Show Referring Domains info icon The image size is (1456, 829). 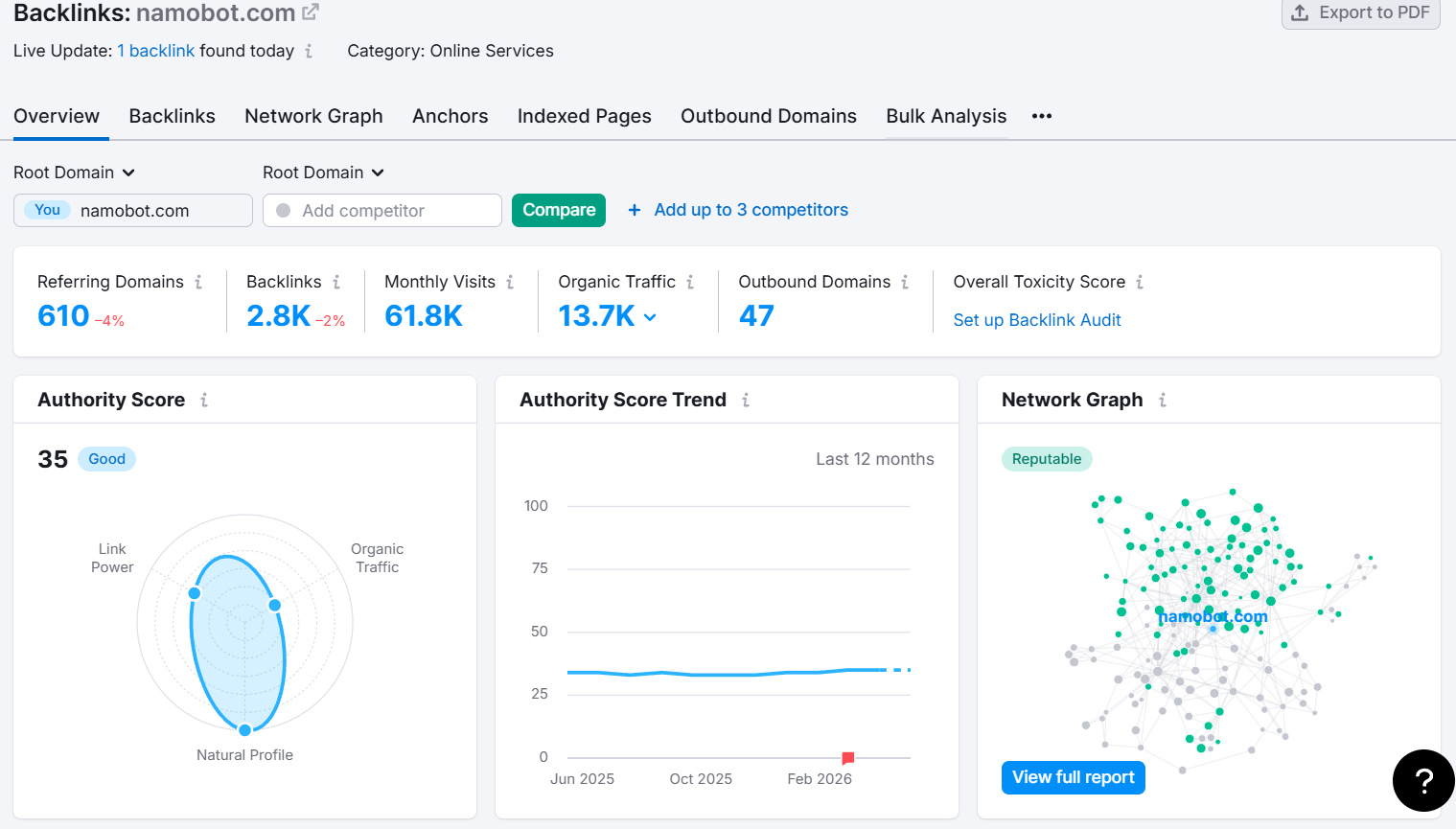(x=198, y=282)
